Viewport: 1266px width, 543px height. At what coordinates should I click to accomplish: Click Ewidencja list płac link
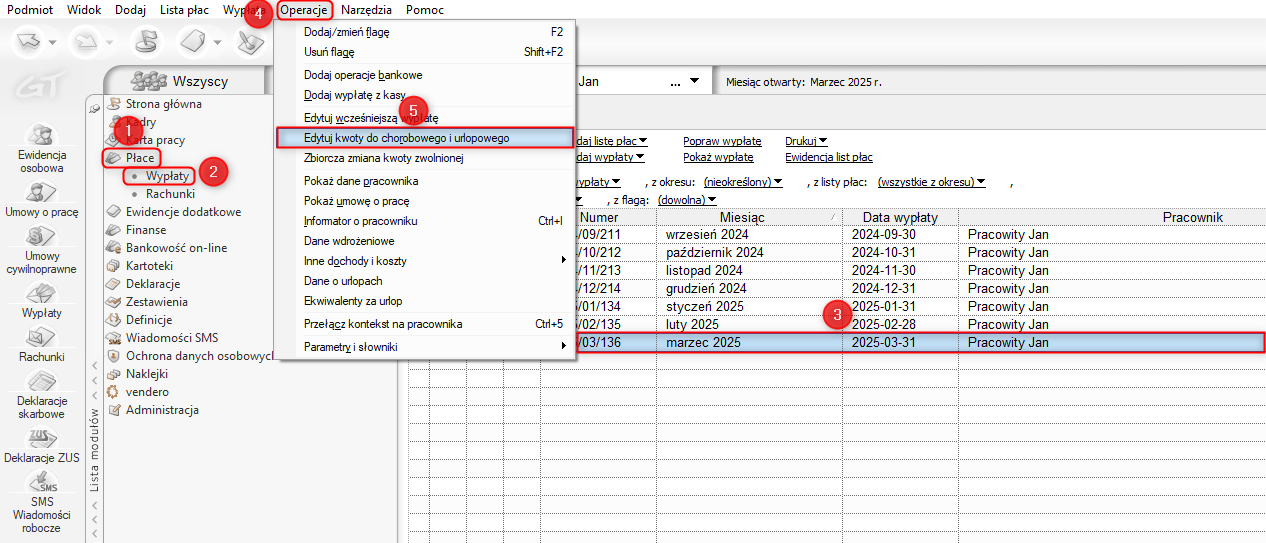click(x=829, y=157)
